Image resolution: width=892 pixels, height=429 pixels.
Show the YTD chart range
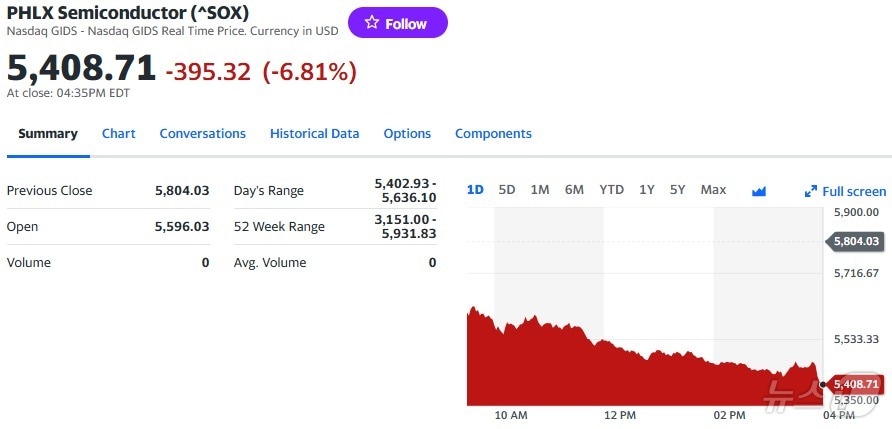point(611,190)
